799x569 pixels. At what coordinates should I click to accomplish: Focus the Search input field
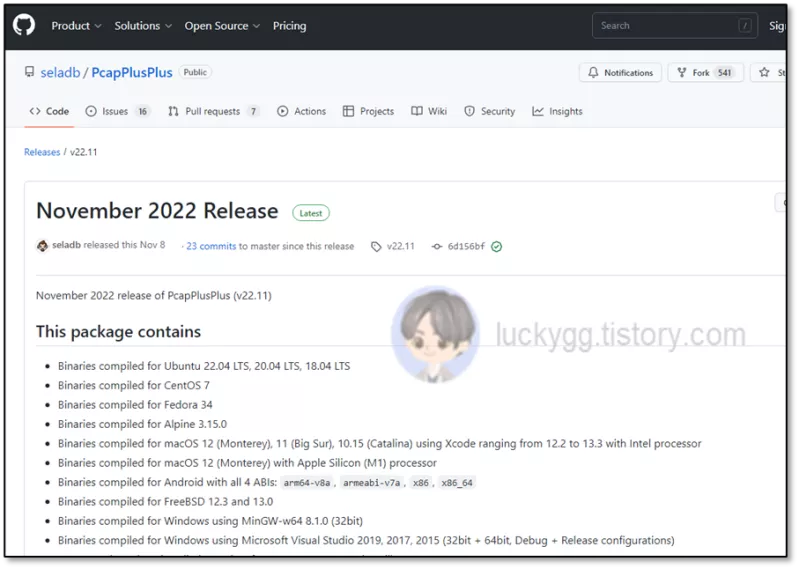675,25
